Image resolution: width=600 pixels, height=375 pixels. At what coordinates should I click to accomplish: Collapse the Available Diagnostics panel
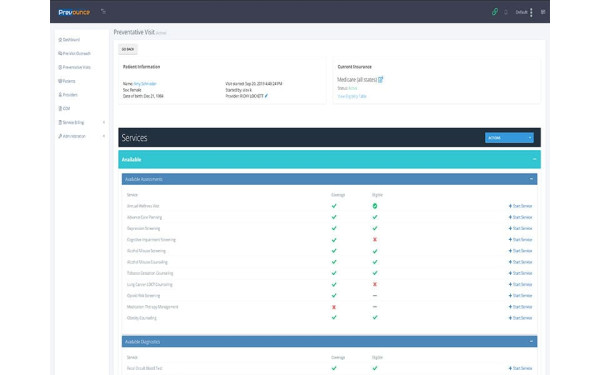pos(531,341)
